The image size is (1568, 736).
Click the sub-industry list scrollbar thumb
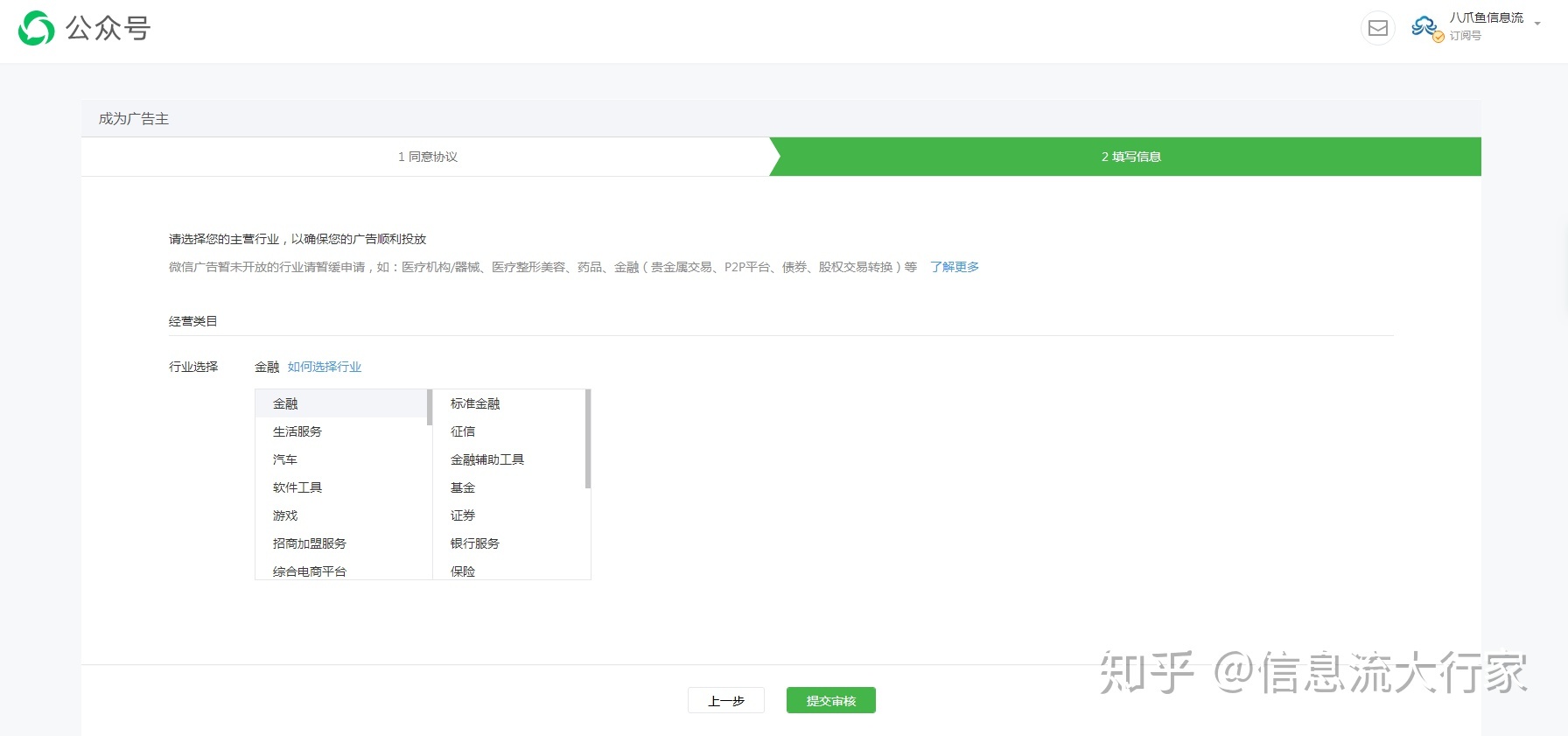588,438
